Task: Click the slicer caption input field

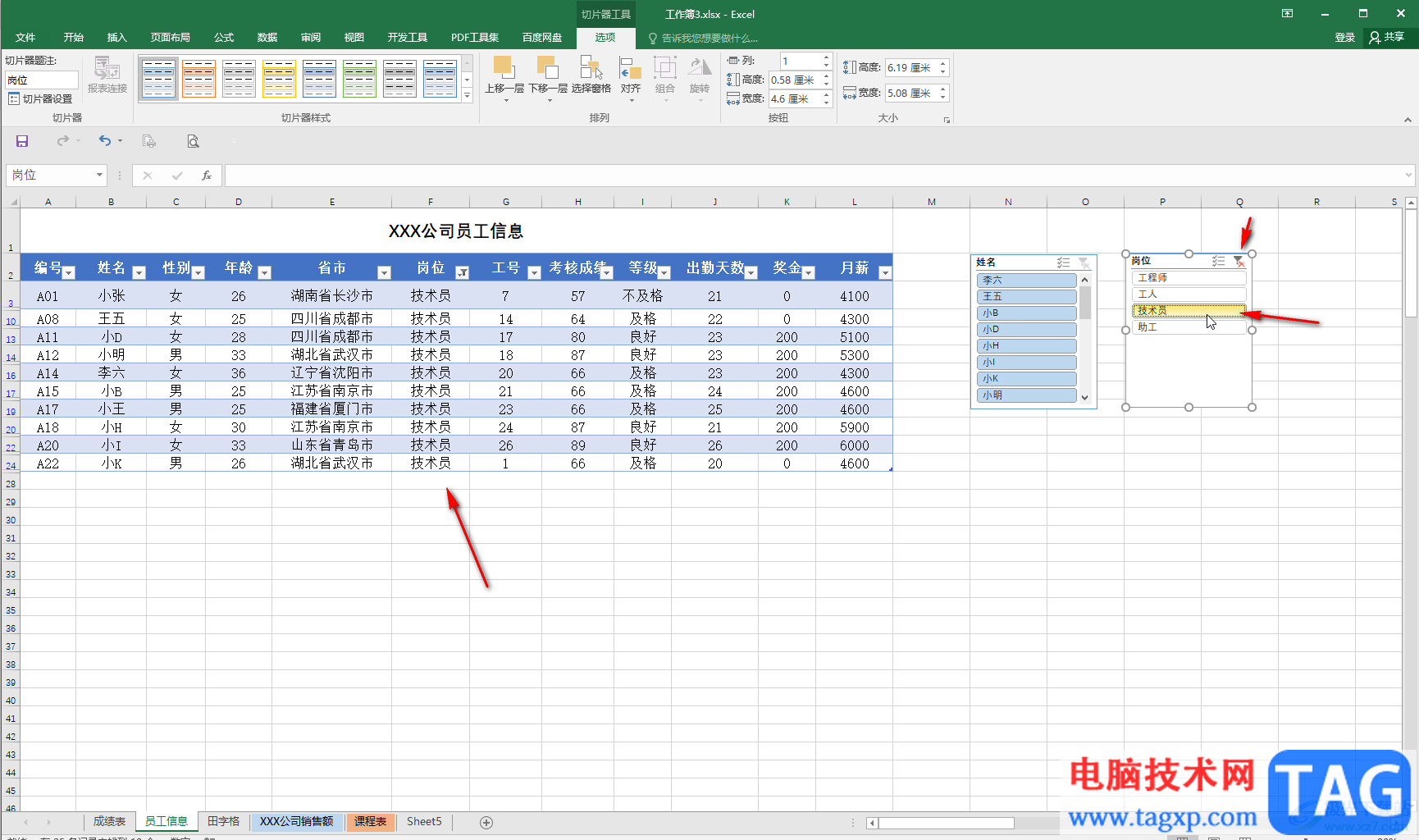Action: click(x=41, y=80)
